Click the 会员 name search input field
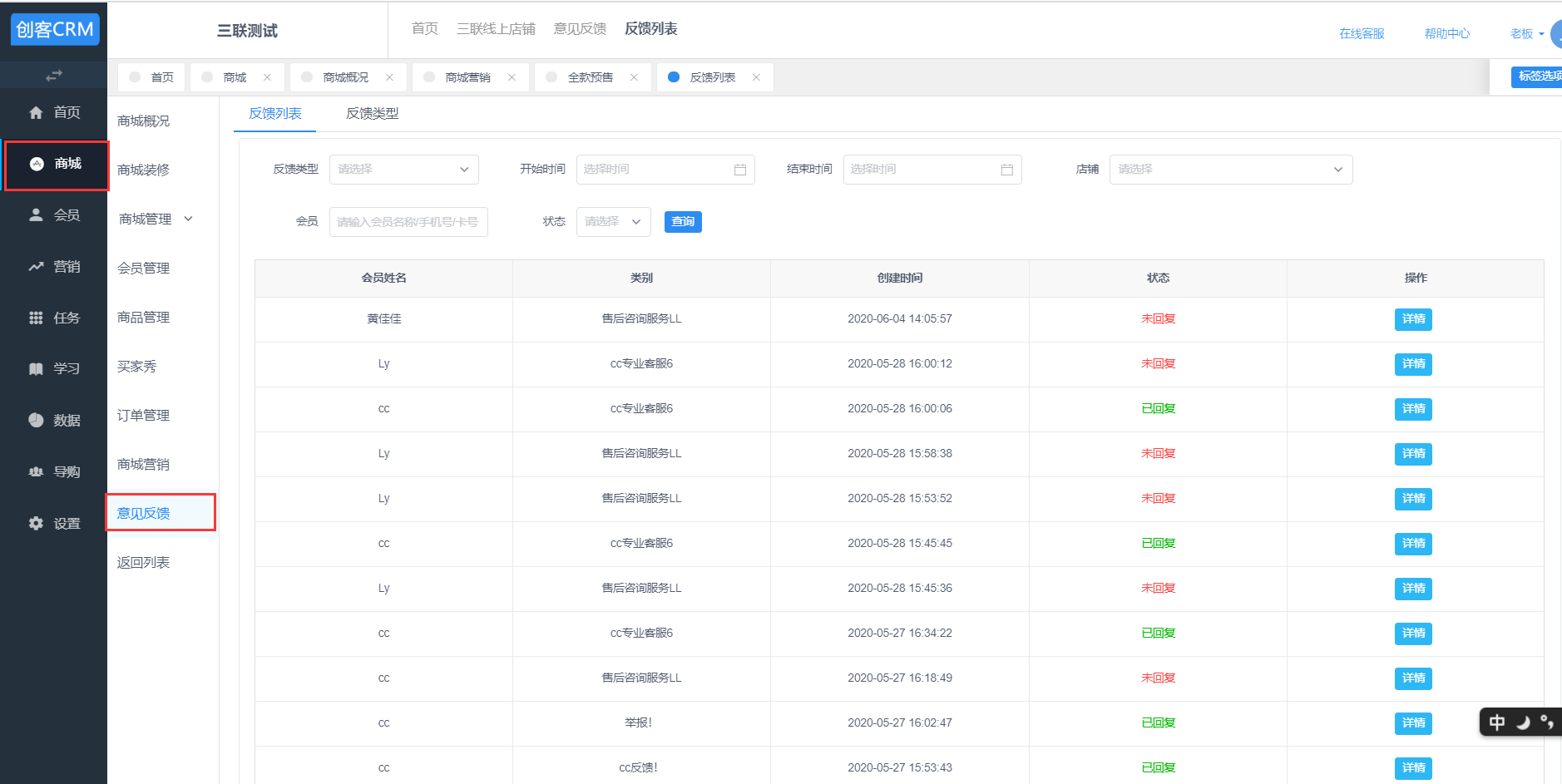Screen dimensions: 1562x784 [408, 222]
